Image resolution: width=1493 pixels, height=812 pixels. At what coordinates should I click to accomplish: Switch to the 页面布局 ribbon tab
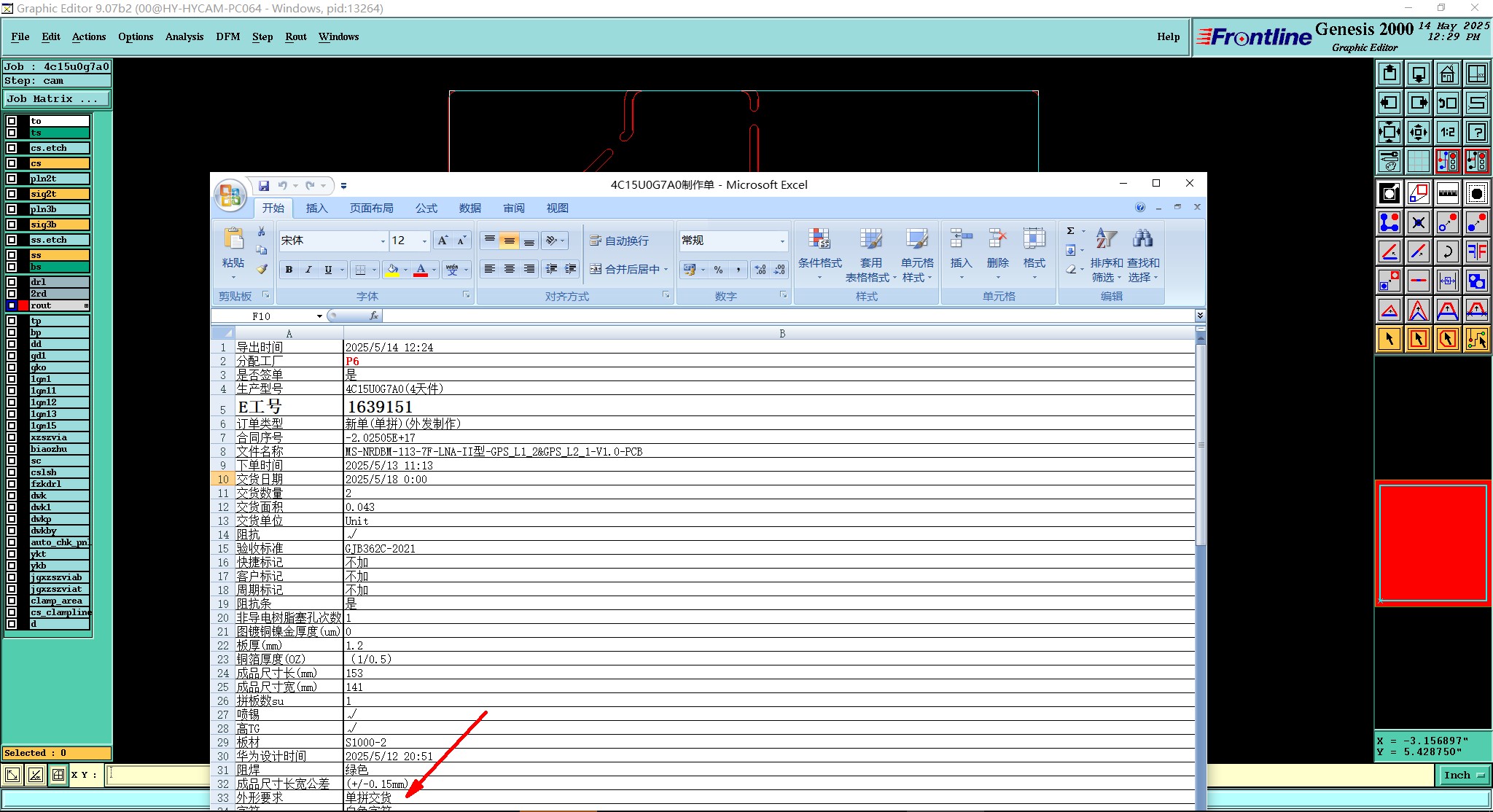[x=371, y=208]
